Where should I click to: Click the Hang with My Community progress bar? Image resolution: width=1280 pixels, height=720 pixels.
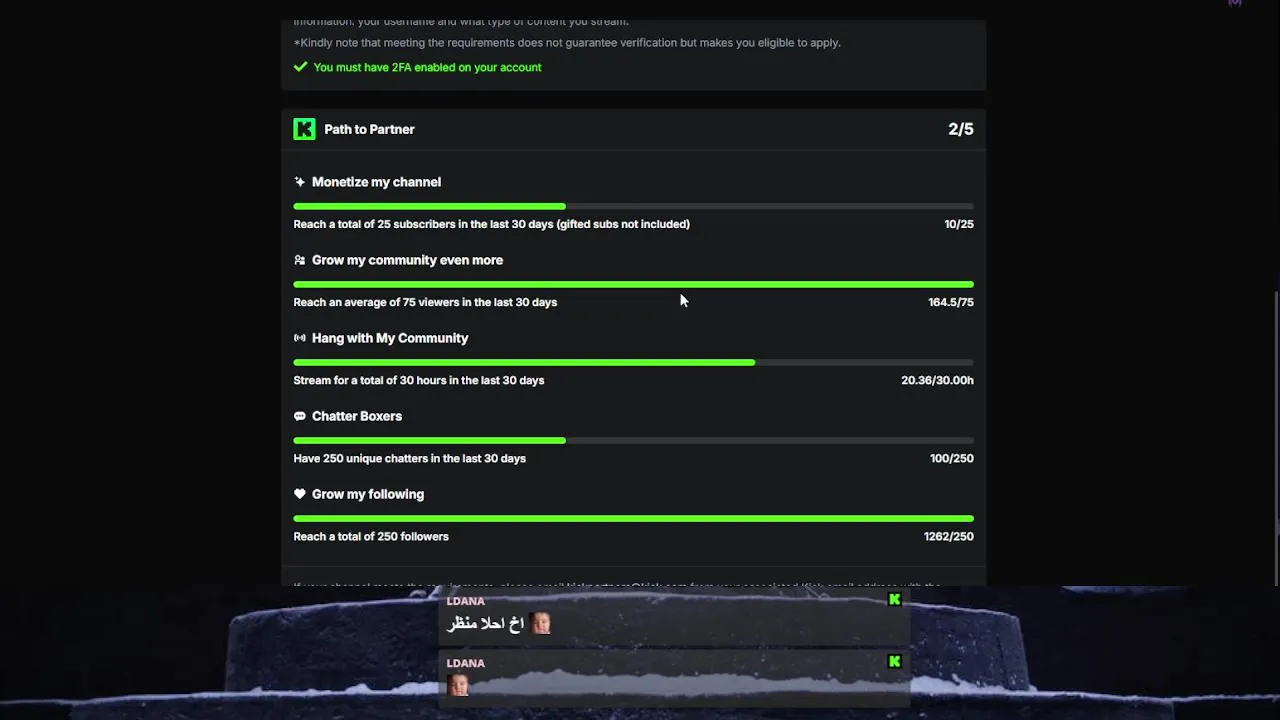coord(633,362)
